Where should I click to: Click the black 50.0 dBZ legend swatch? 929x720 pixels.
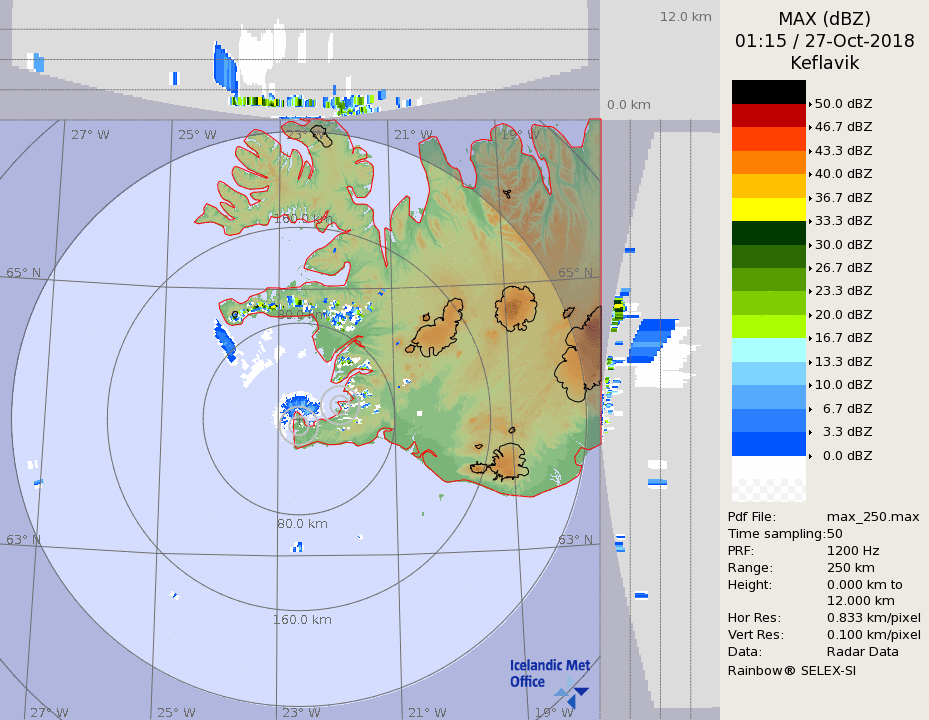[x=768, y=92]
